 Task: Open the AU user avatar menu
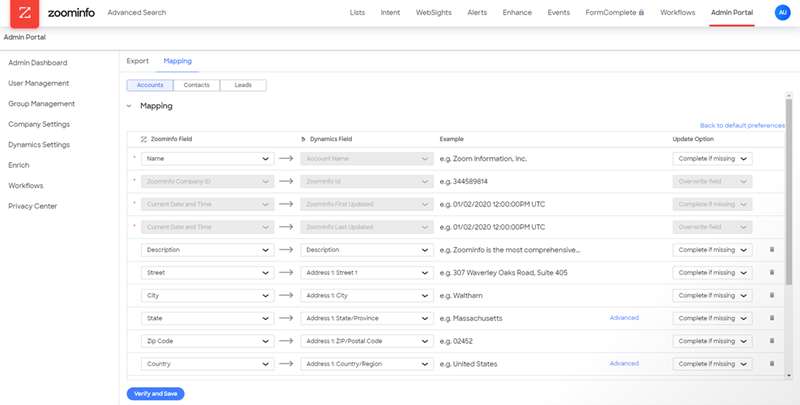click(x=782, y=13)
